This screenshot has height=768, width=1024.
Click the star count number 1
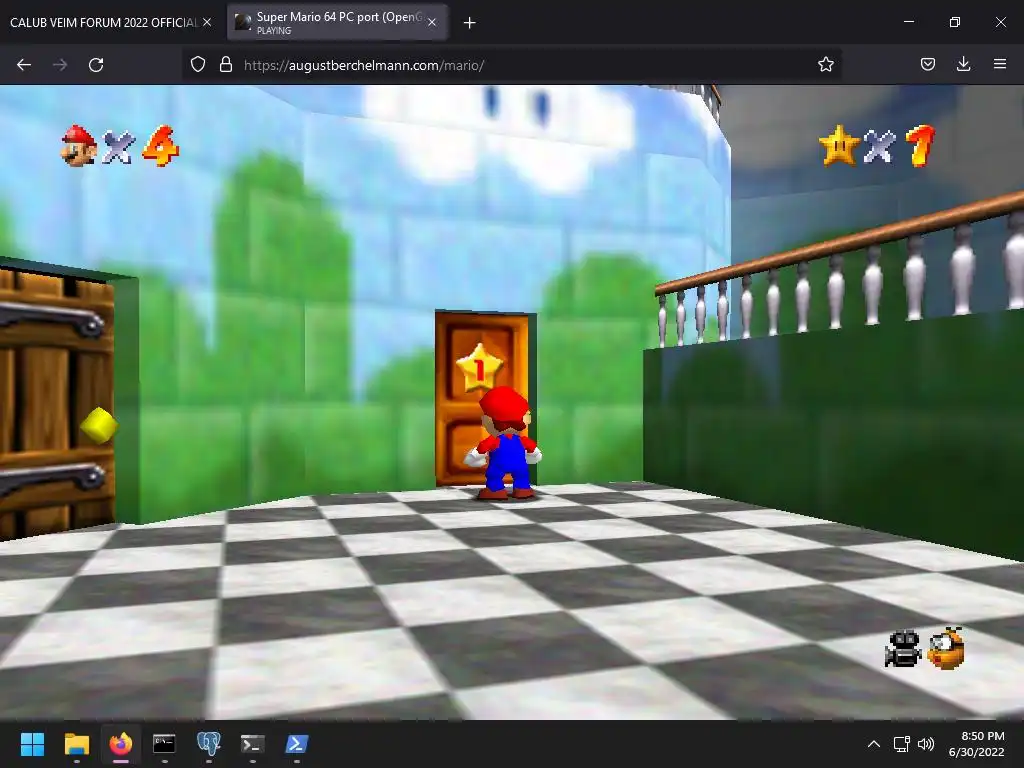pyautogui.click(x=921, y=146)
